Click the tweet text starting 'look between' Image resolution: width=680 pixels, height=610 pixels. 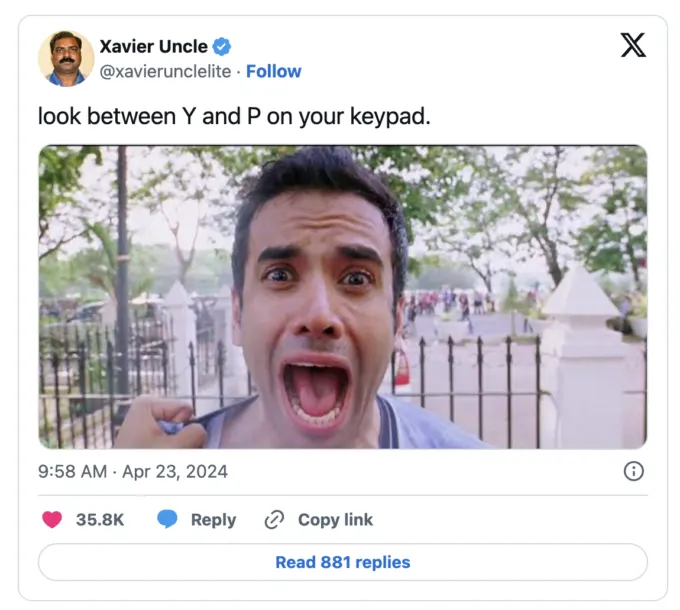234,115
